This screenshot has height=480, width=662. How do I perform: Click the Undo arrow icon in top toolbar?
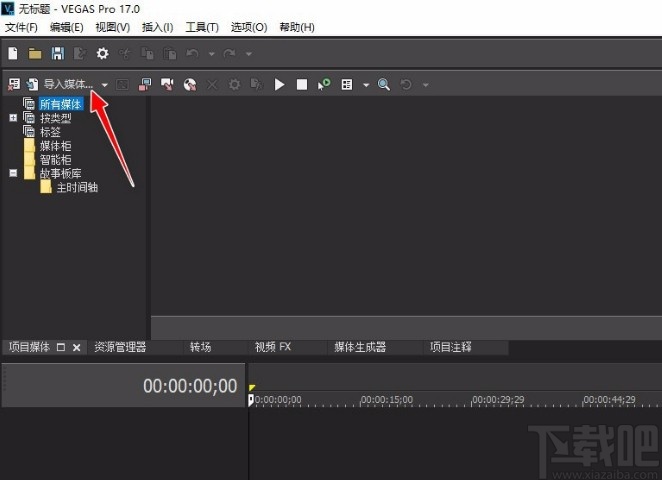pos(193,54)
